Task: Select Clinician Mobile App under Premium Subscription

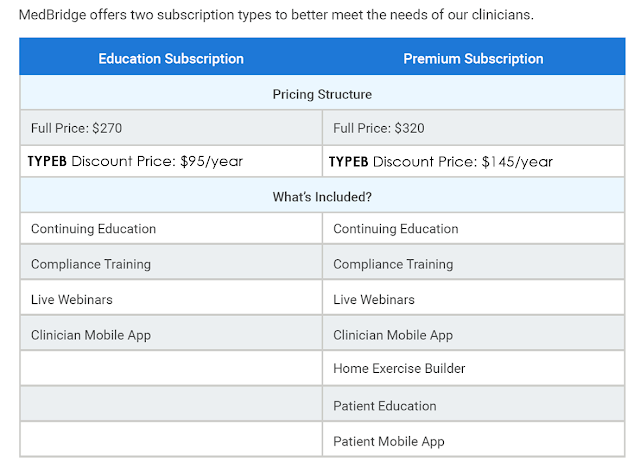Action: (393, 335)
